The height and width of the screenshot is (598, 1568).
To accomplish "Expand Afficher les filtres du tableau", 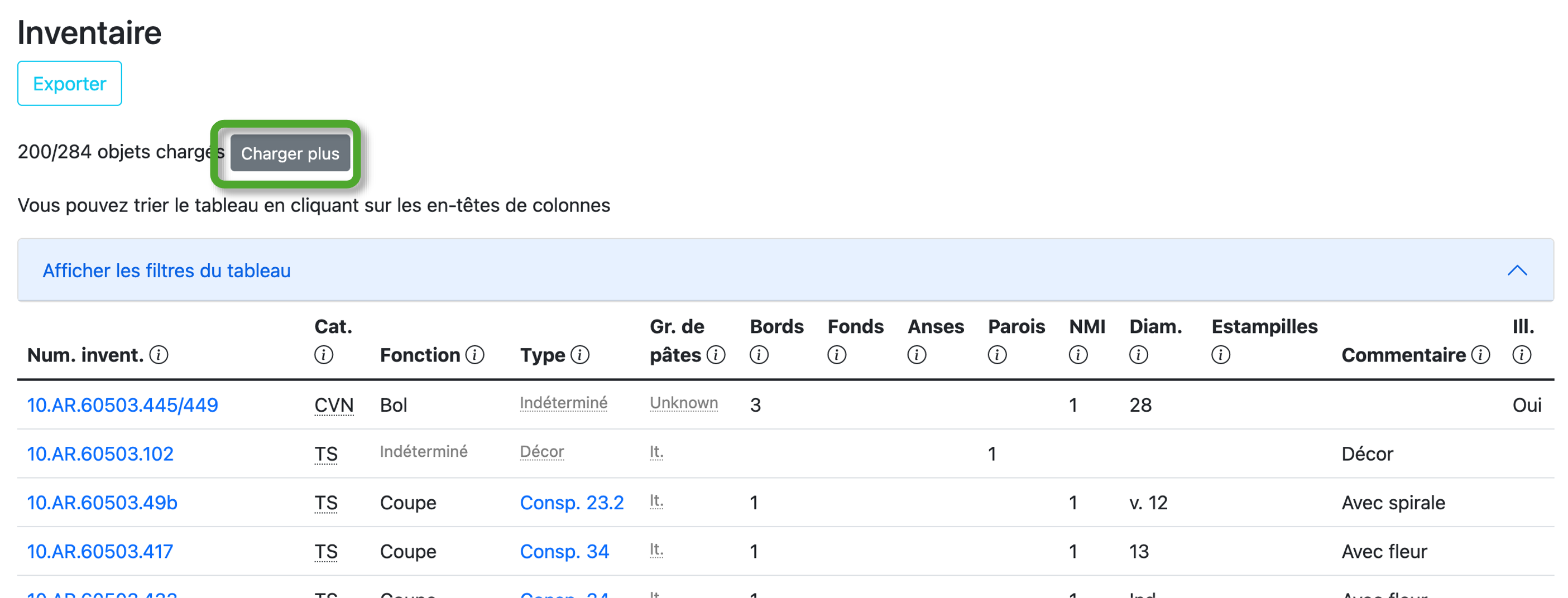I will point(166,271).
